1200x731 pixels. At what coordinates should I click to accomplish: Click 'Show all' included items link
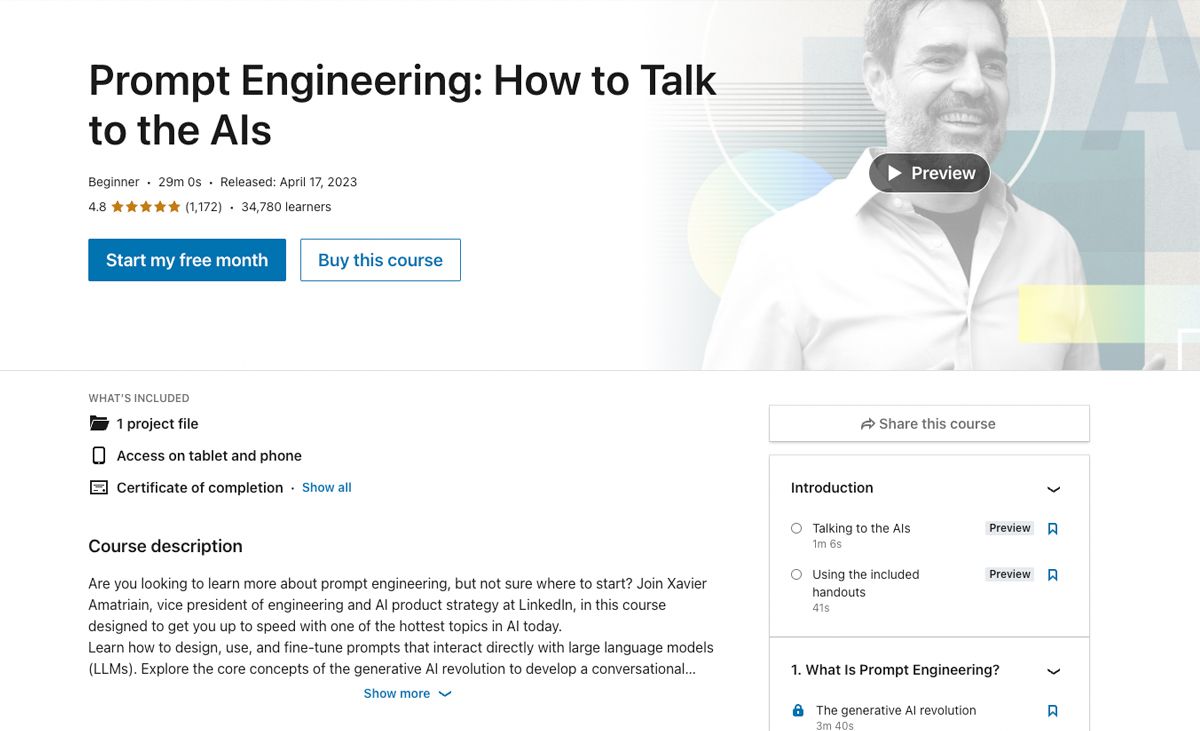[x=326, y=488]
